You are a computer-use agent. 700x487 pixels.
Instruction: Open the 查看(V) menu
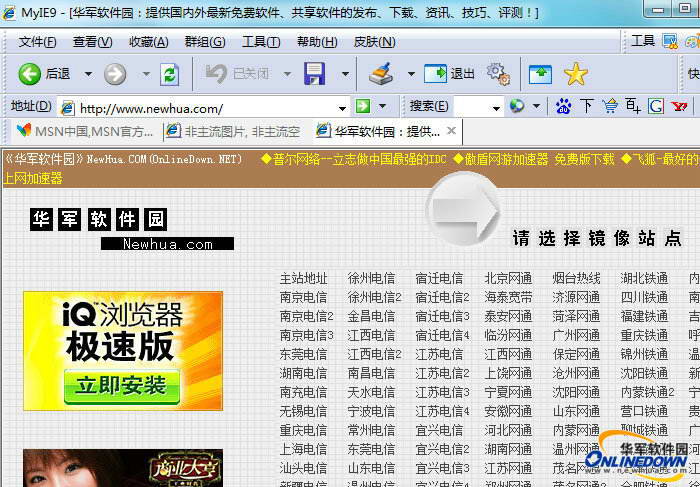coord(92,42)
